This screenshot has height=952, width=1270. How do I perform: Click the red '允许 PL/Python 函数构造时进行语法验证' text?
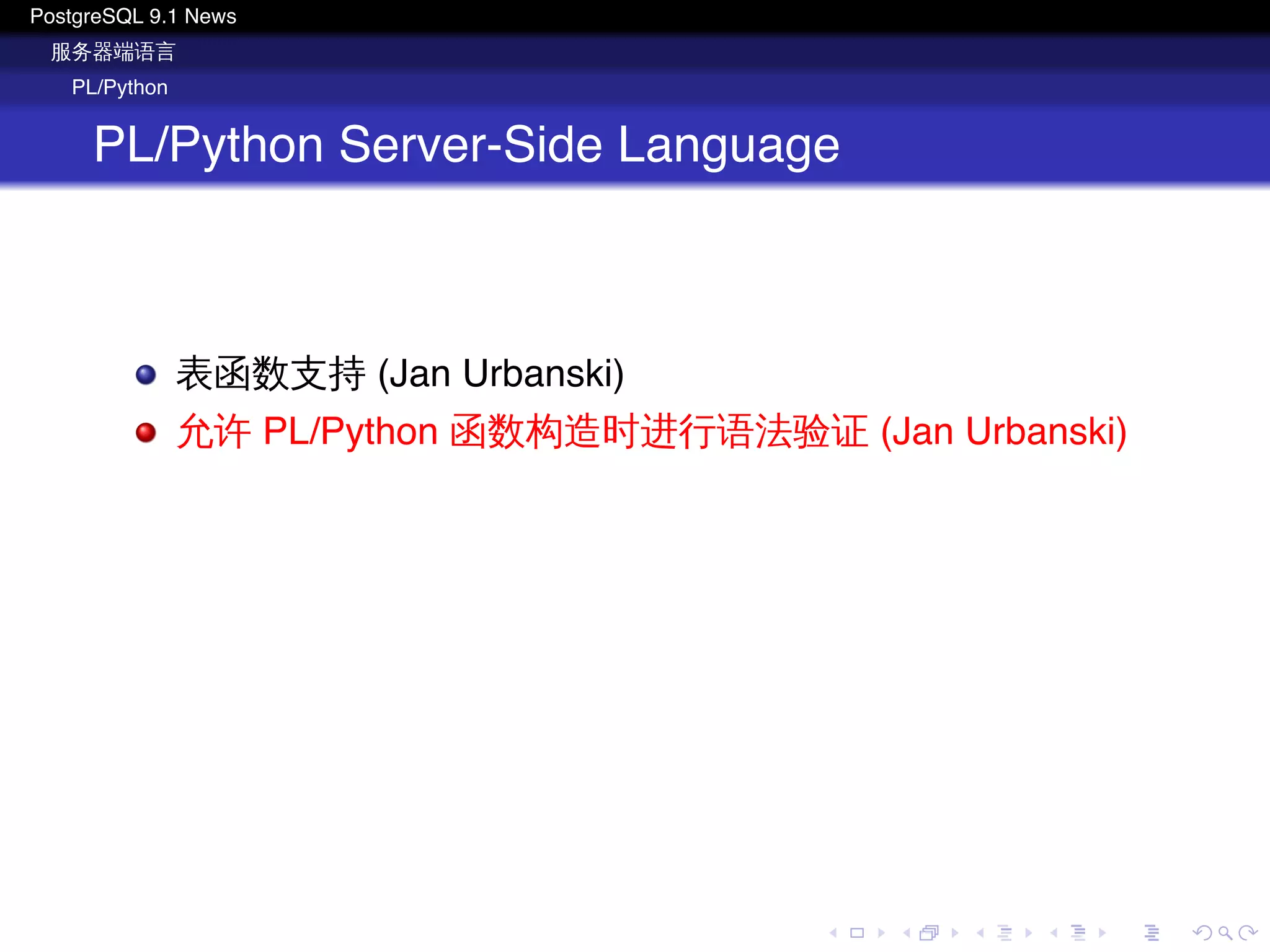point(522,431)
